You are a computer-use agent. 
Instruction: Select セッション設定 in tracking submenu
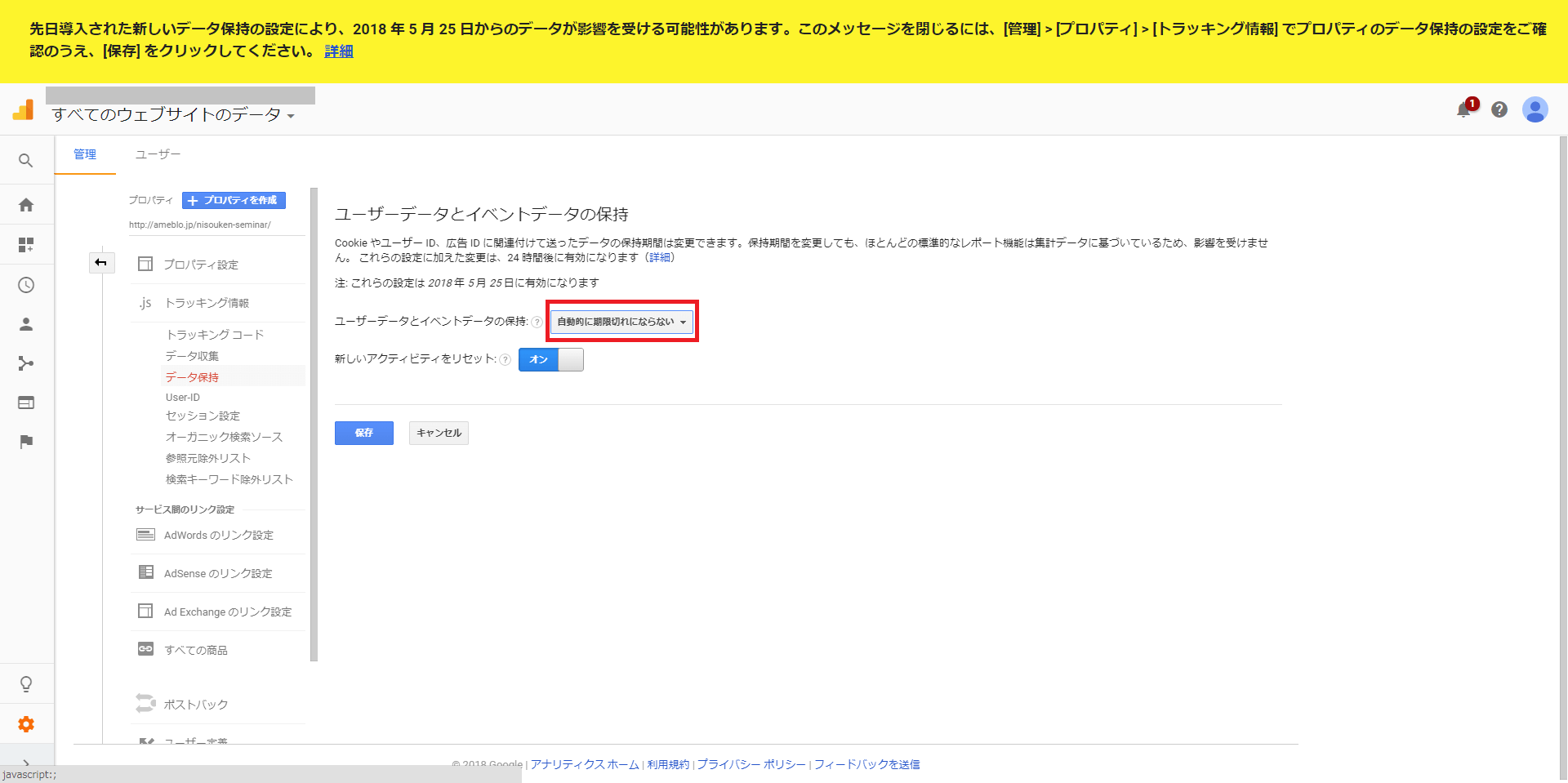pos(203,416)
